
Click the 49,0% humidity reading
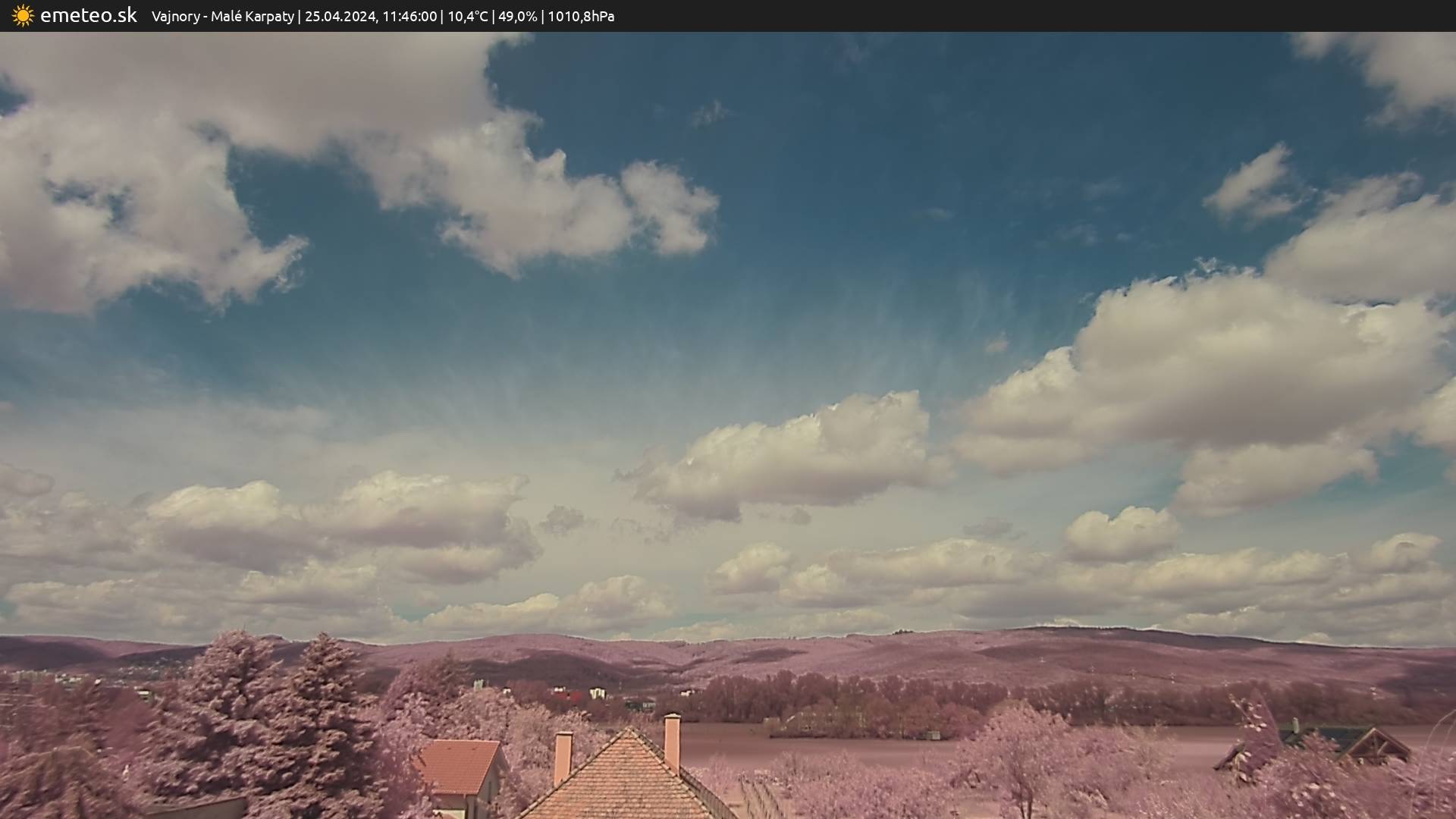click(x=518, y=16)
